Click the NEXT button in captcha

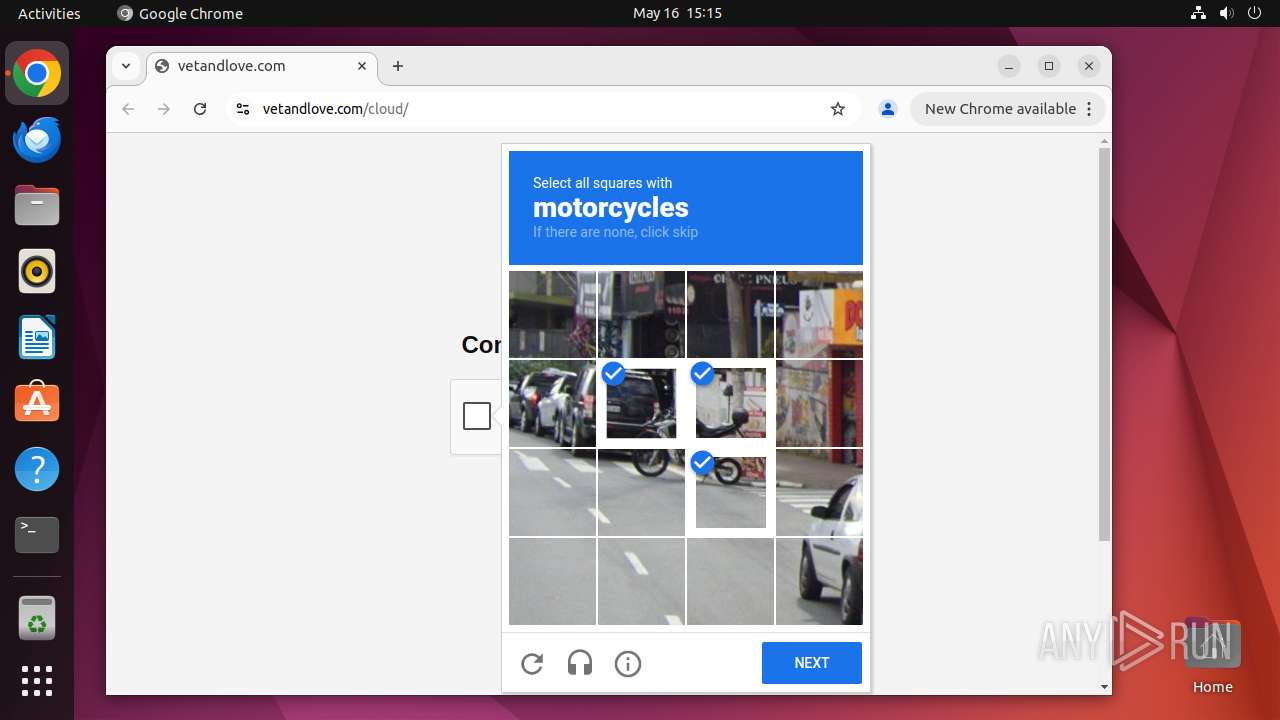tap(812, 663)
